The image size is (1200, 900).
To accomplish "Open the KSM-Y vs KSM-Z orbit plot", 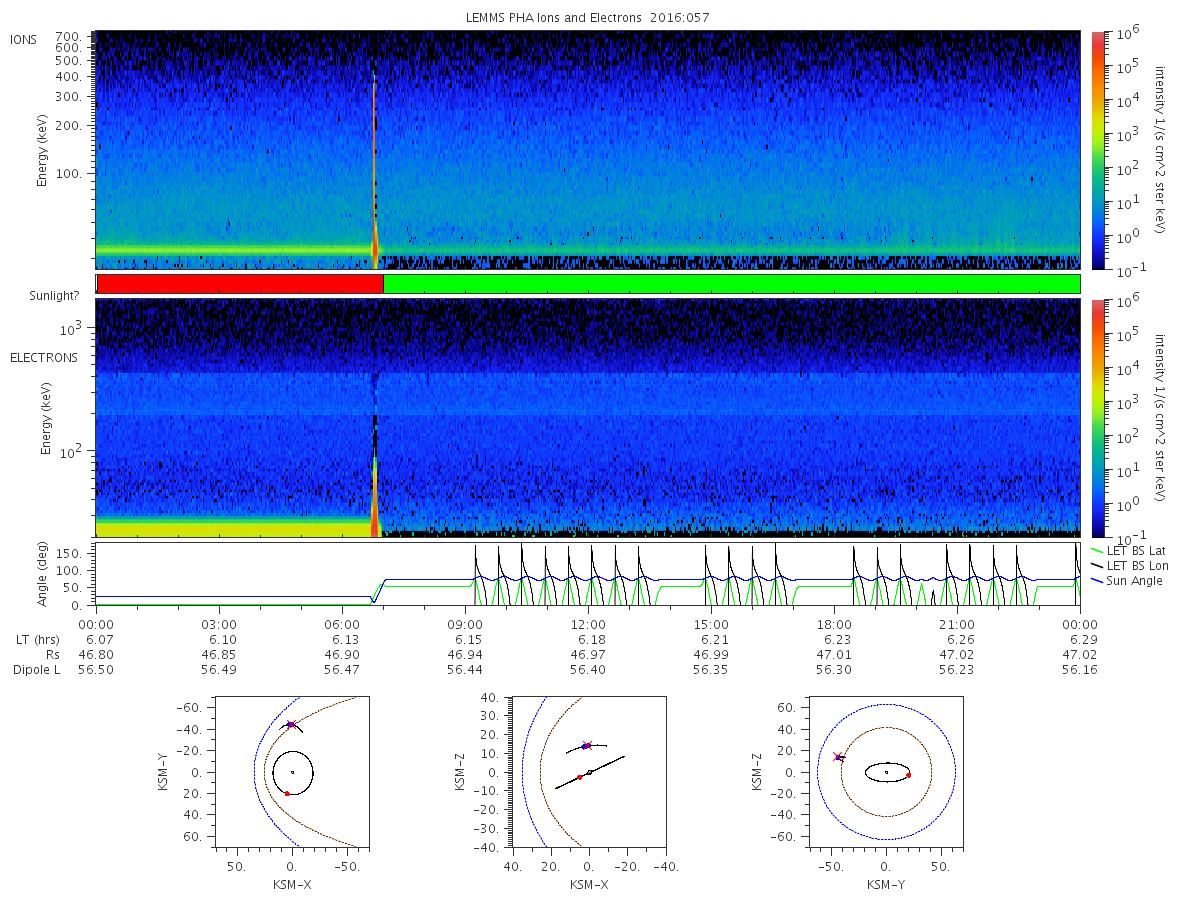I will pos(886,771).
